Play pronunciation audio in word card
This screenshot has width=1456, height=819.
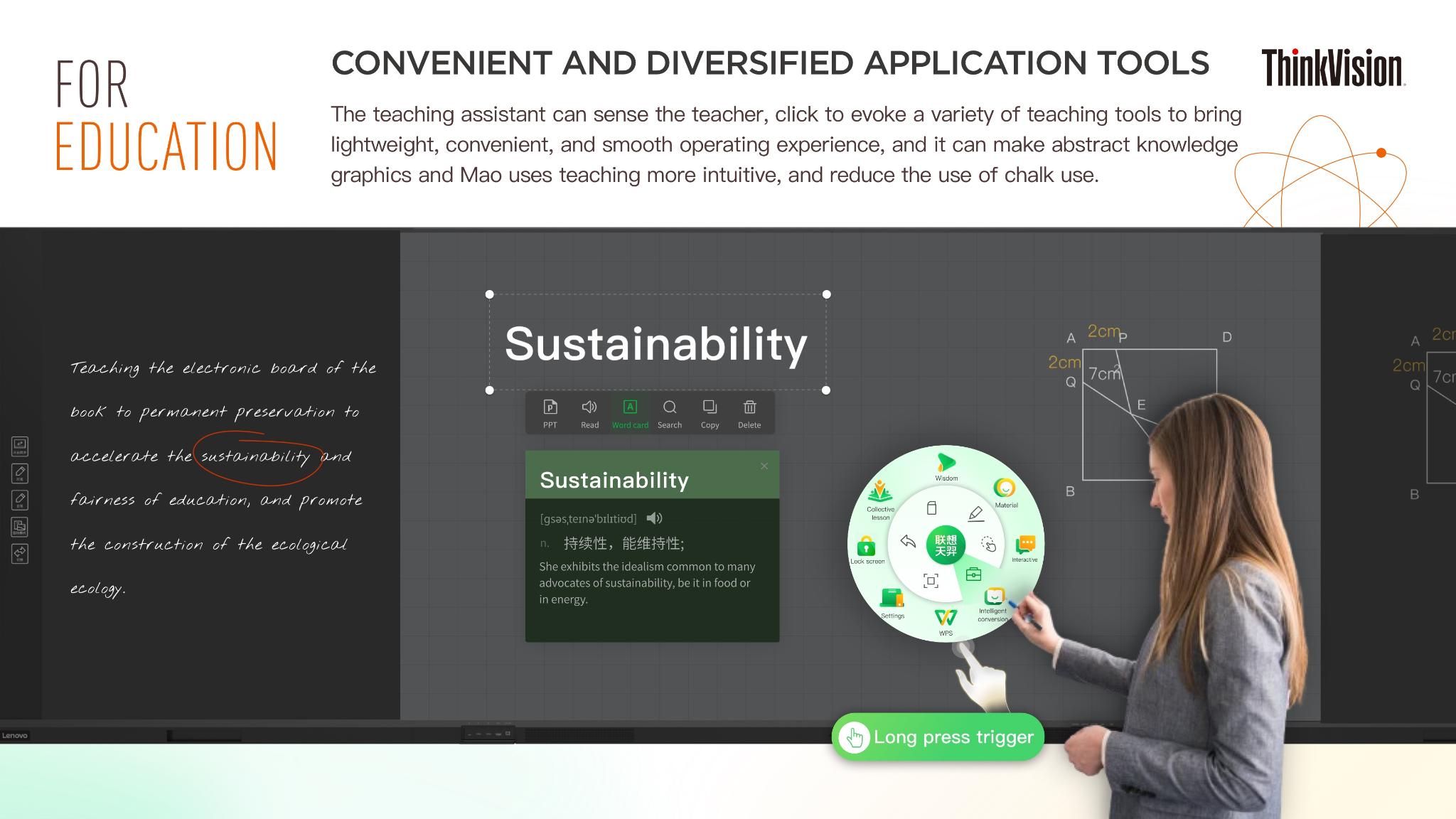[x=655, y=518]
